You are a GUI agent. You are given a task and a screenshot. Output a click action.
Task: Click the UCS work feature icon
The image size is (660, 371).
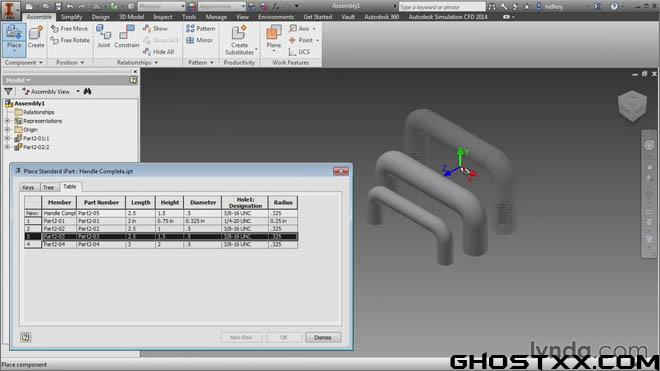(299, 52)
